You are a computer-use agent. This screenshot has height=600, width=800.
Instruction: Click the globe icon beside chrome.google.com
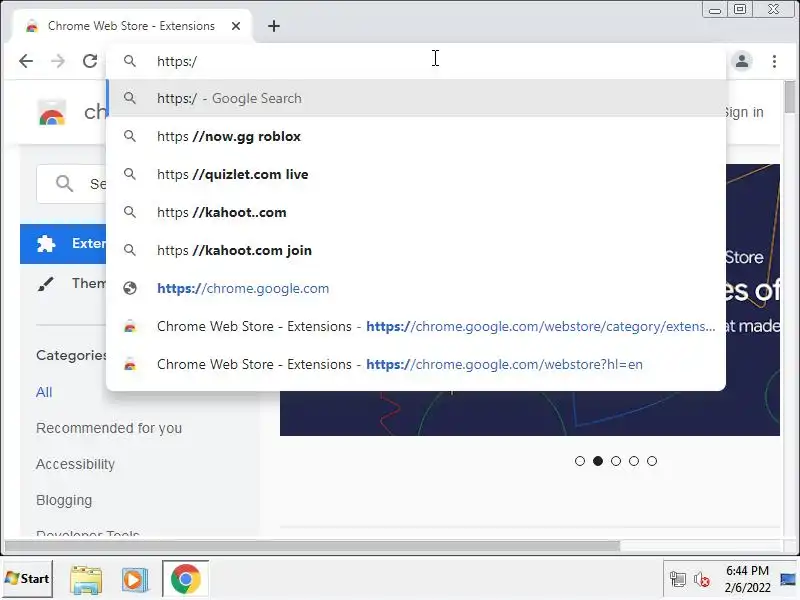(130, 288)
